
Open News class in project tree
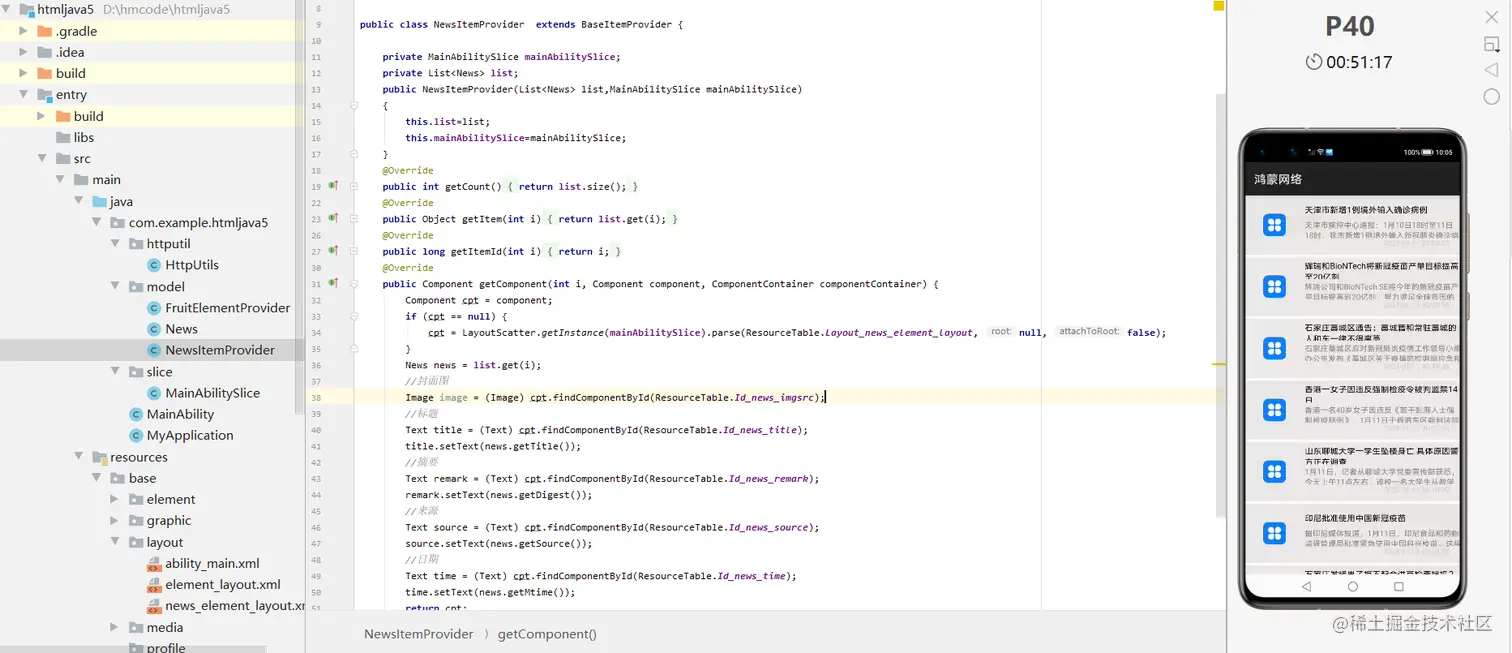tap(181, 329)
